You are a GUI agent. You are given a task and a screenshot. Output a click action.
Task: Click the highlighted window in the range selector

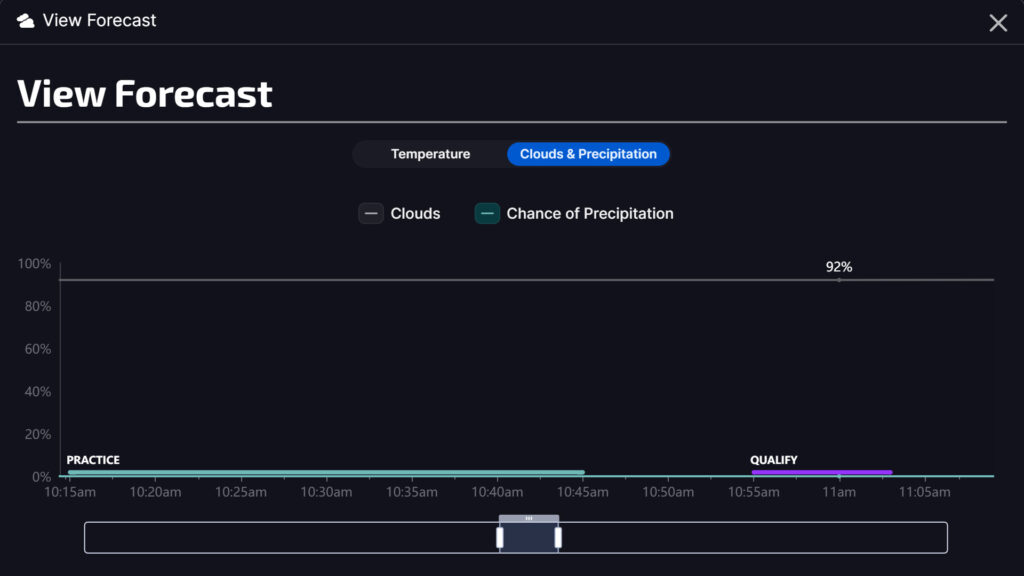pyautogui.click(x=529, y=538)
